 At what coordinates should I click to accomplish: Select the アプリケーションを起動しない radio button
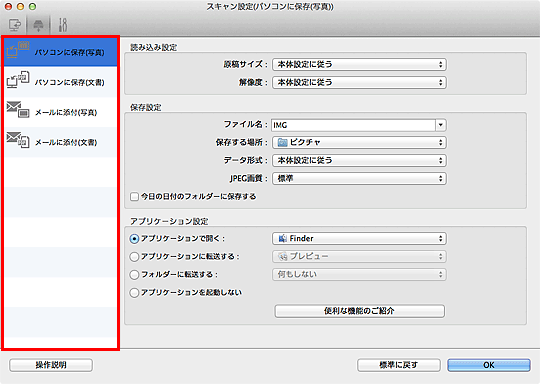134,293
